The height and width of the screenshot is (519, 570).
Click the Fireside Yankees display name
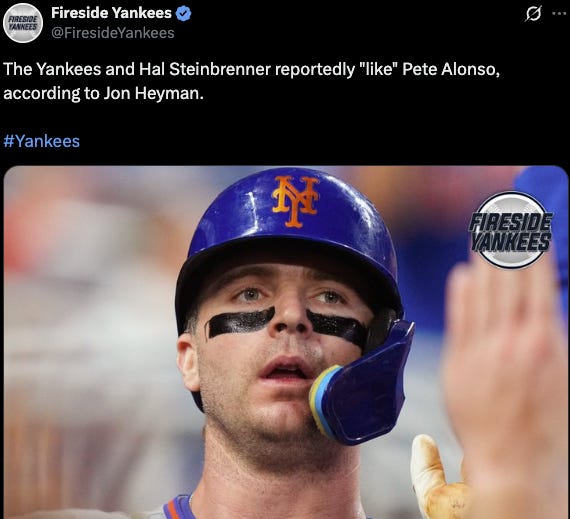pyautogui.click(x=111, y=13)
